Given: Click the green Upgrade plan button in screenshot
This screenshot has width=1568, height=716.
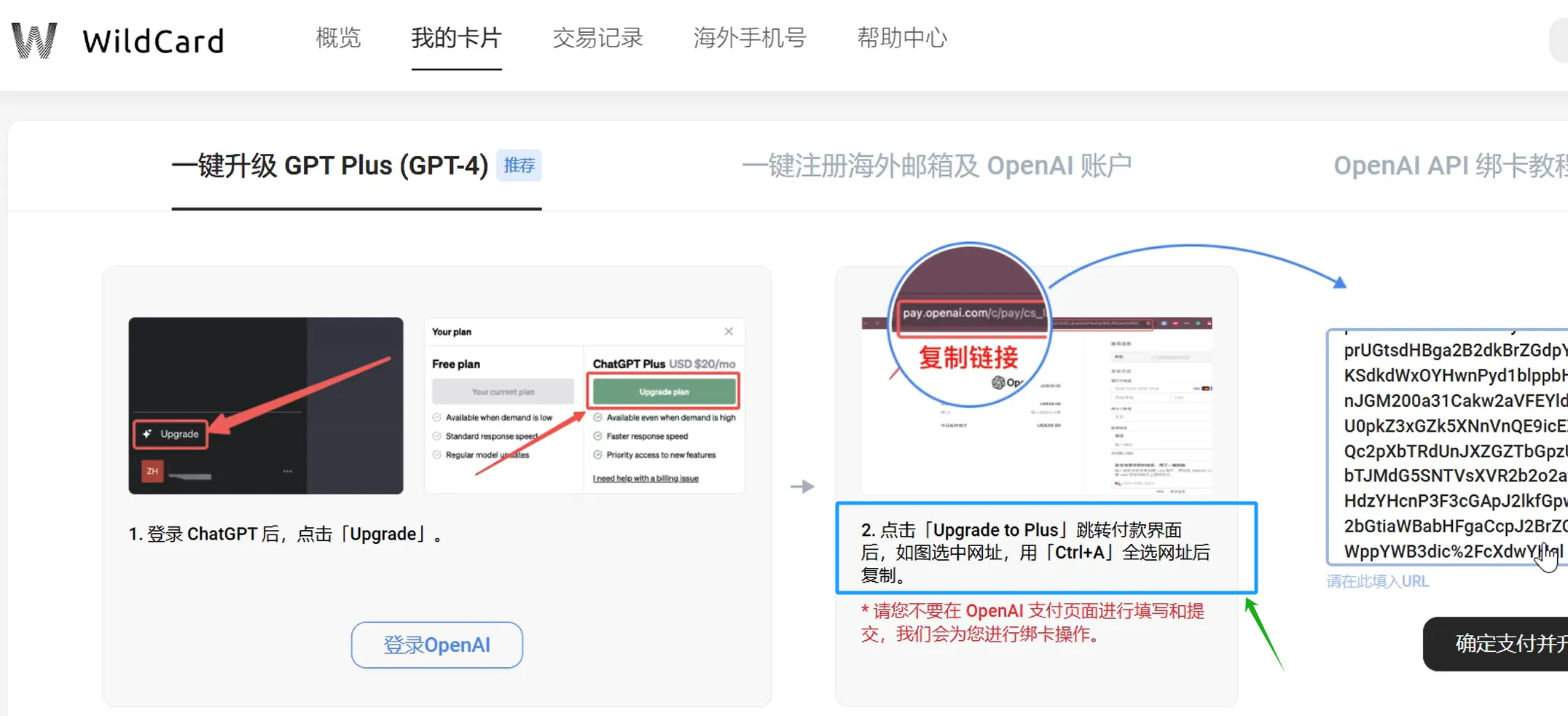Looking at the screenshot, I should tap(664, 392).
